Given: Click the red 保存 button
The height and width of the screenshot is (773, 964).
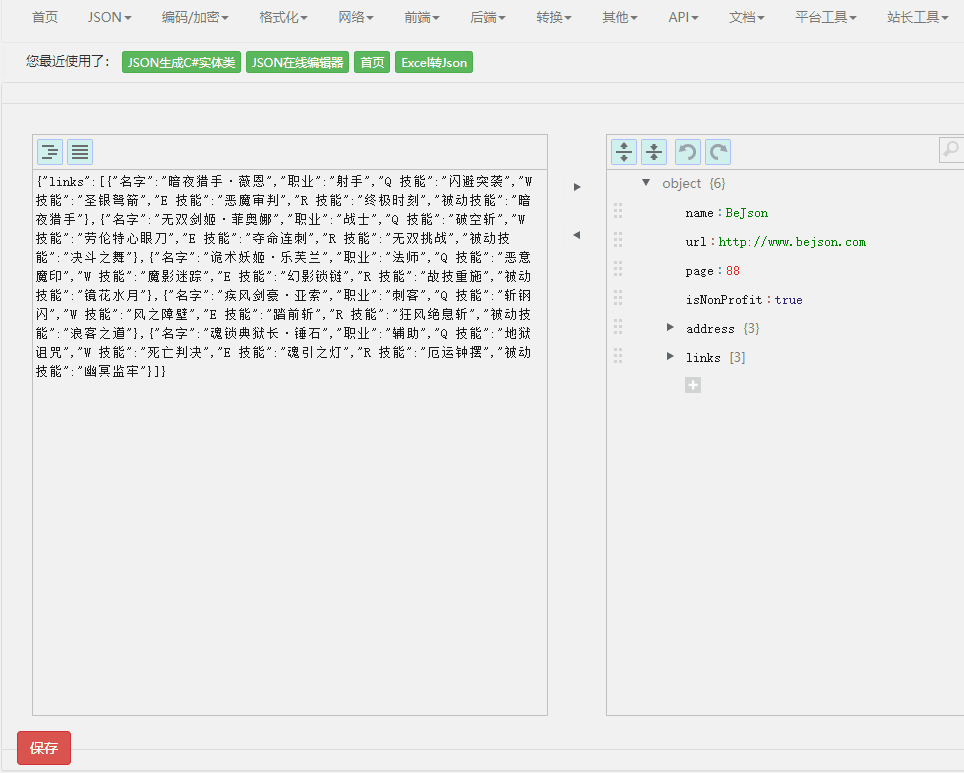Looking at the screenshot, I should tap(44, 748).
